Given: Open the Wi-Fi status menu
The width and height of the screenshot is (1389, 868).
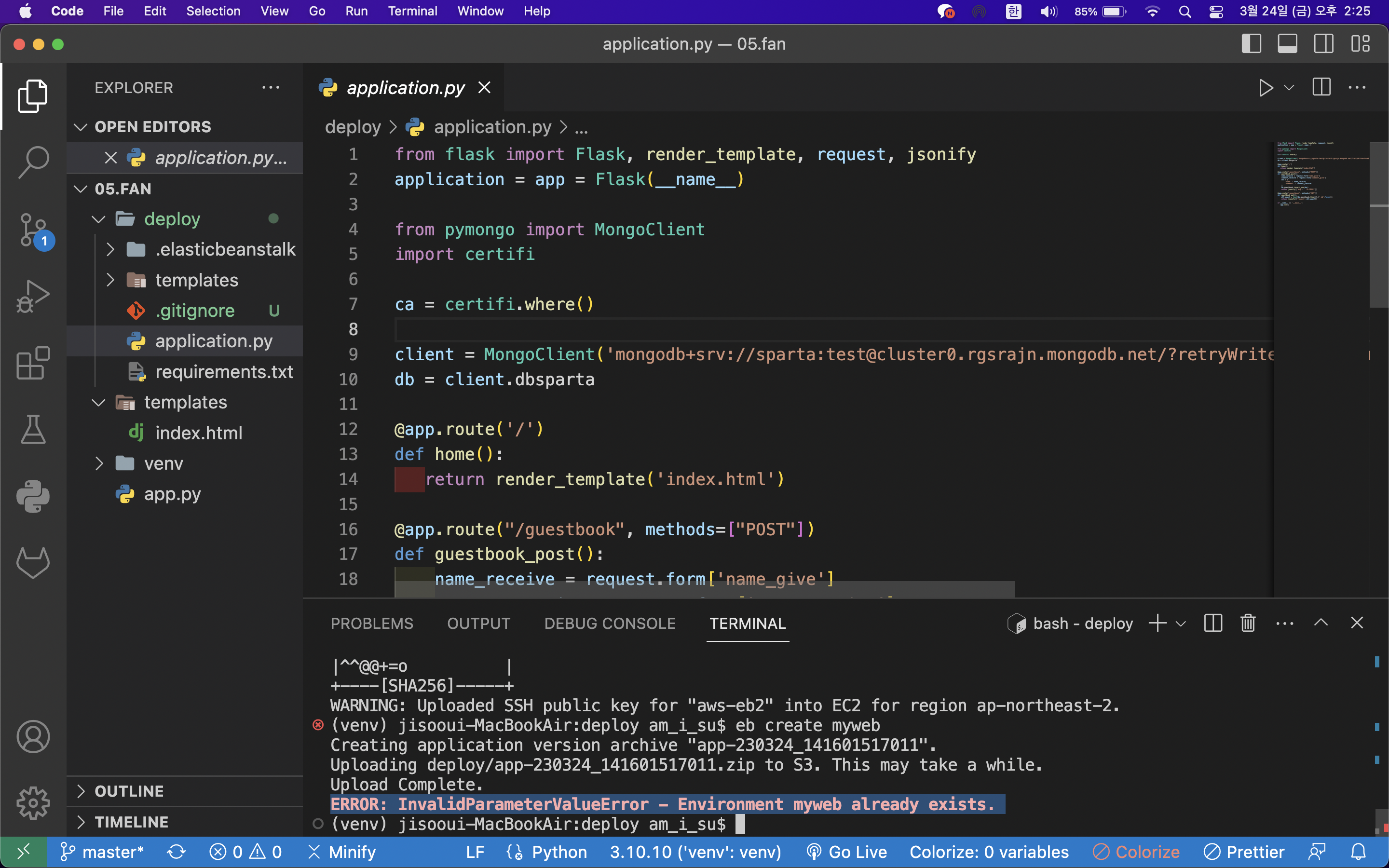Looking at the screenshot, I should click(1152, 12).
